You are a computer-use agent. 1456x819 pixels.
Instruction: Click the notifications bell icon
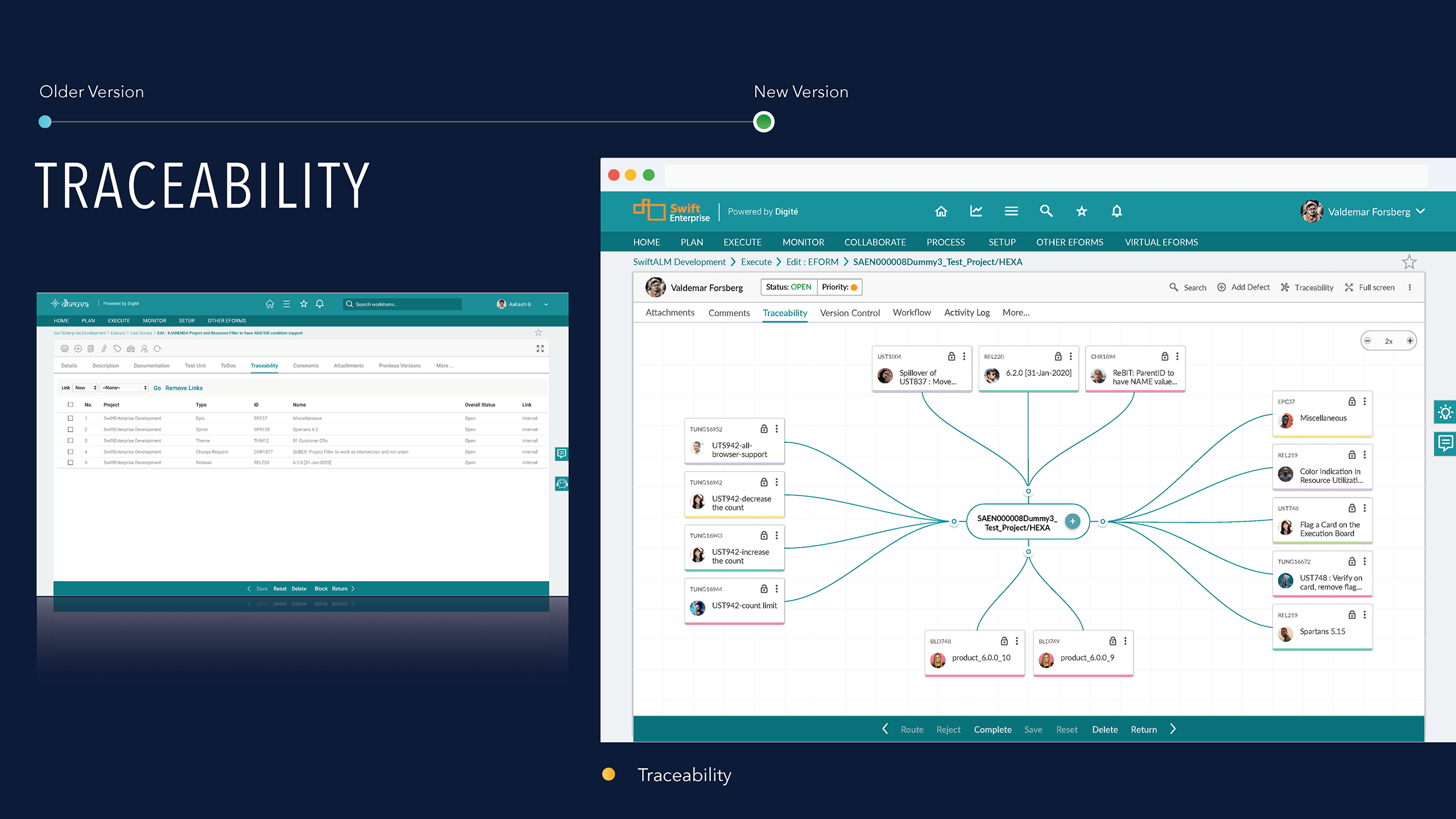tap(1116, 211)
